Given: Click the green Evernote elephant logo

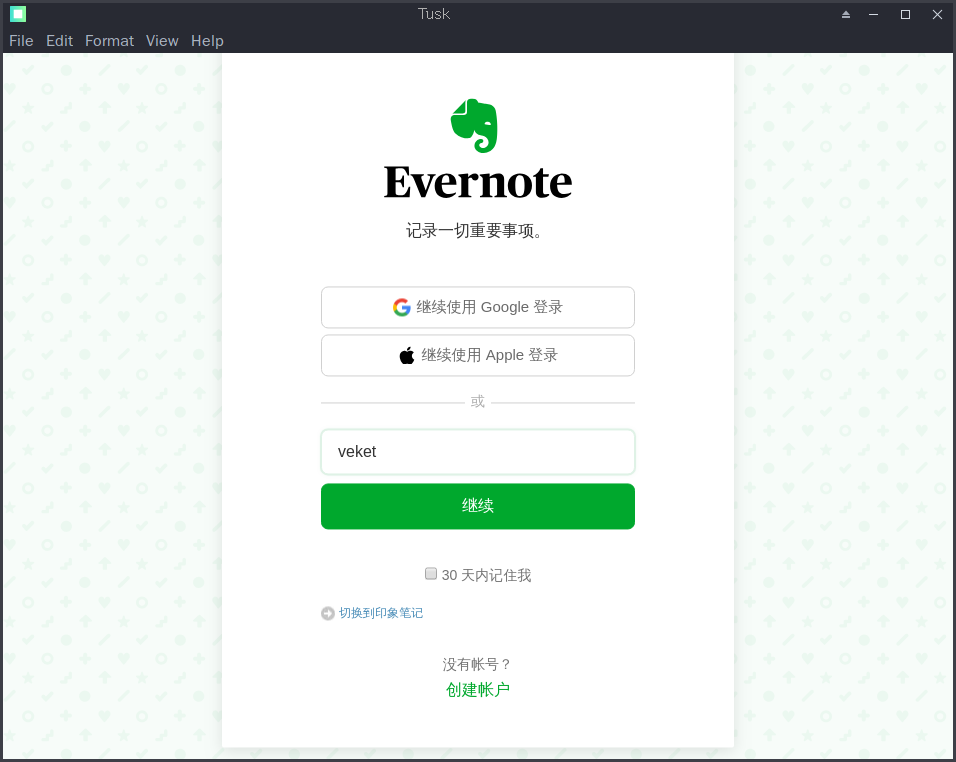Looking at the screenshot, I should 474,126.
